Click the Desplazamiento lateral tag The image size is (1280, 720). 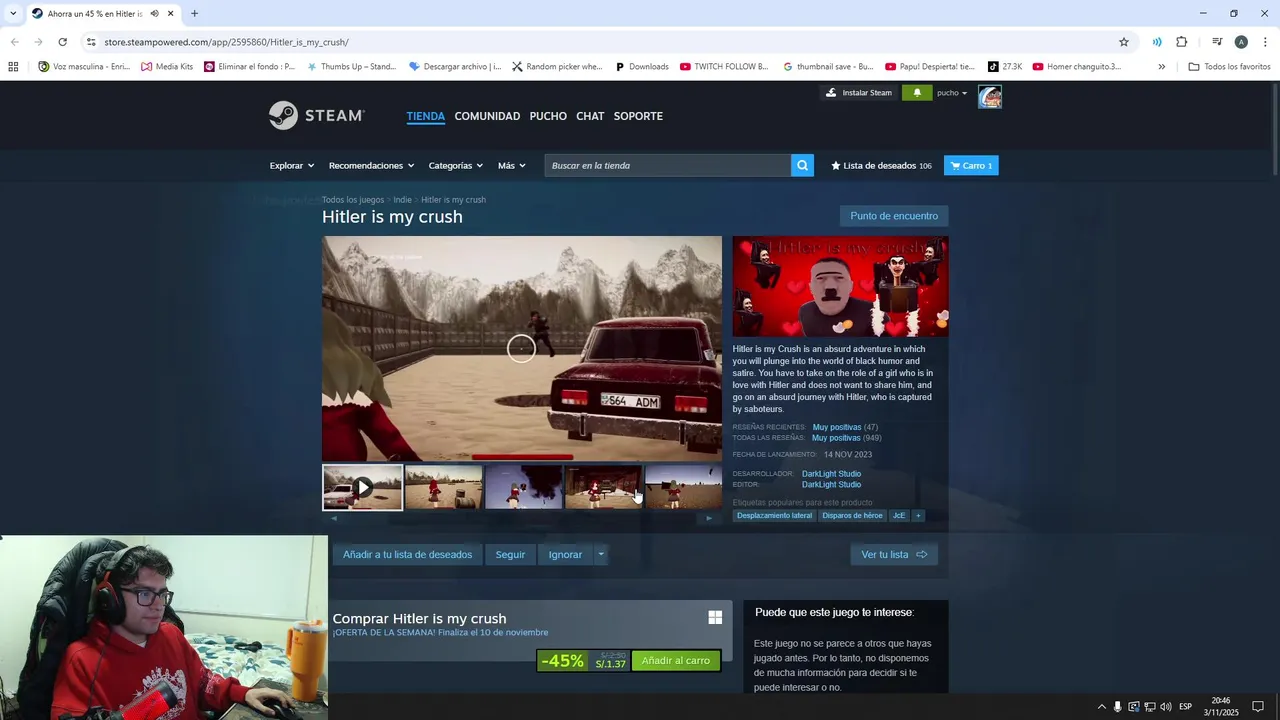(774, 516)
